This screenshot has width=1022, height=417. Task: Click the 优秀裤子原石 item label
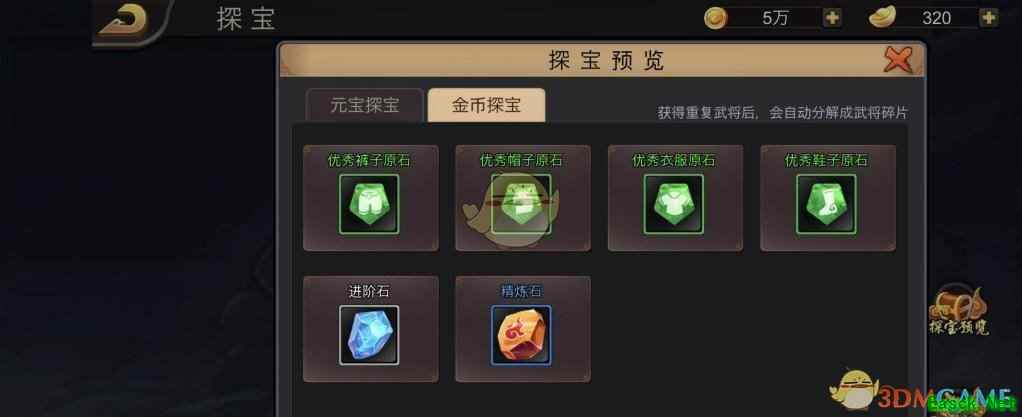(369, 160)
